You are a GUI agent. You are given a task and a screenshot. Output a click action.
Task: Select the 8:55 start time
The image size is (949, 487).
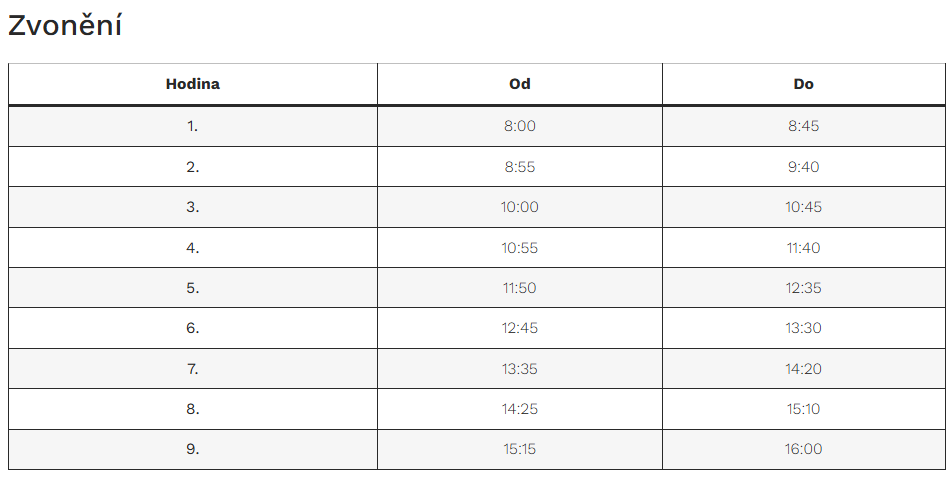pos(520,167)
